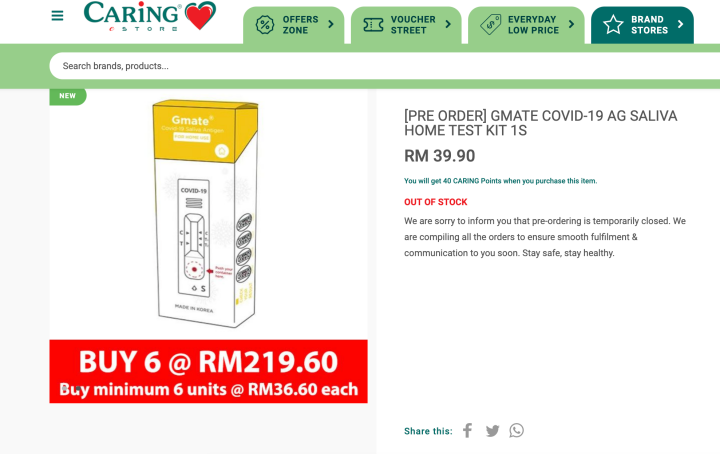
Task: Click the 40 CARING Points notice text
Action: 501,181
